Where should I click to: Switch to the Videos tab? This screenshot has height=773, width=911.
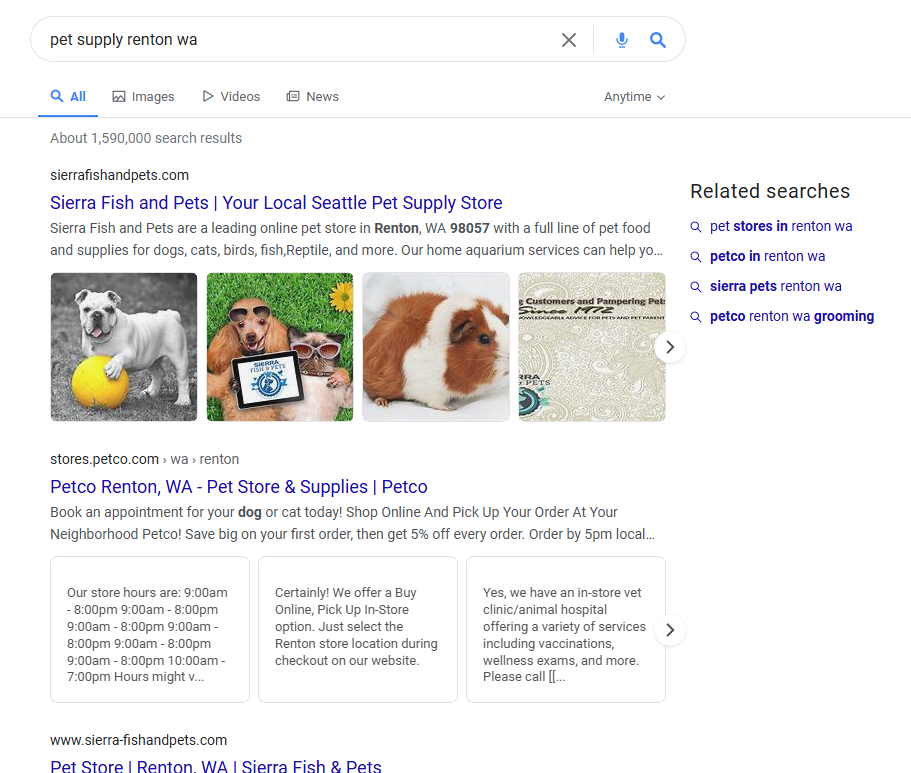tap(231, 97)
